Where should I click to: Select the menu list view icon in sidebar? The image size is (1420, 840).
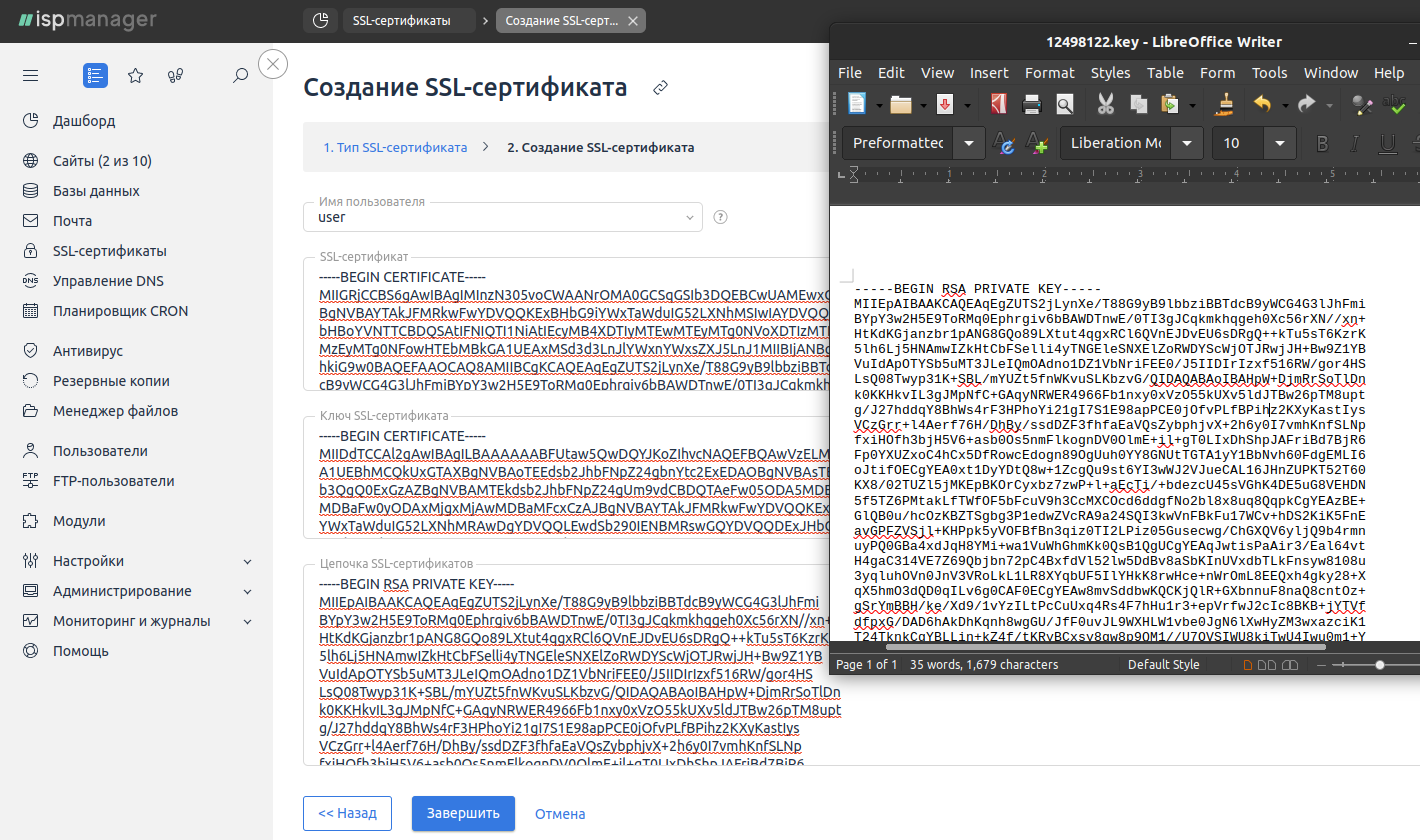[x=95, y=75]
